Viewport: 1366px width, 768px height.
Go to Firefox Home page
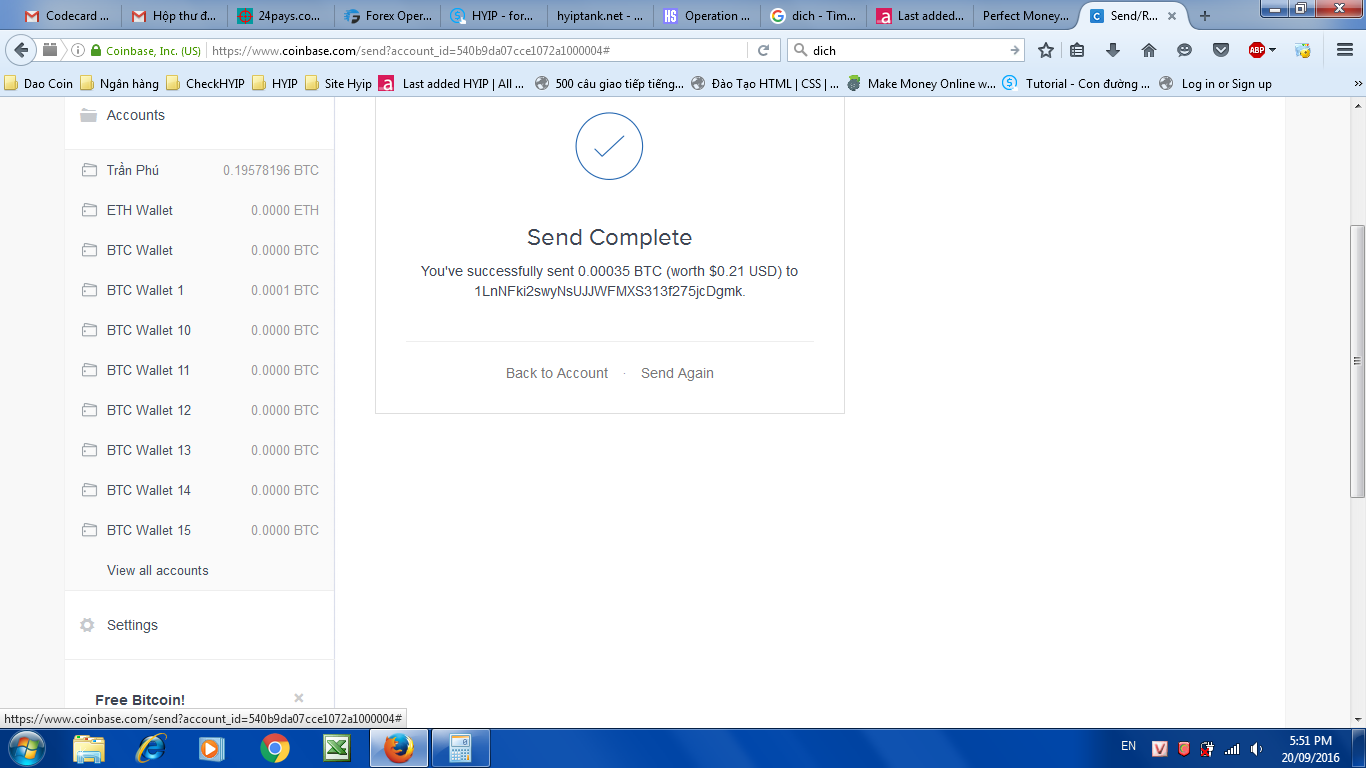point(1149,50)
